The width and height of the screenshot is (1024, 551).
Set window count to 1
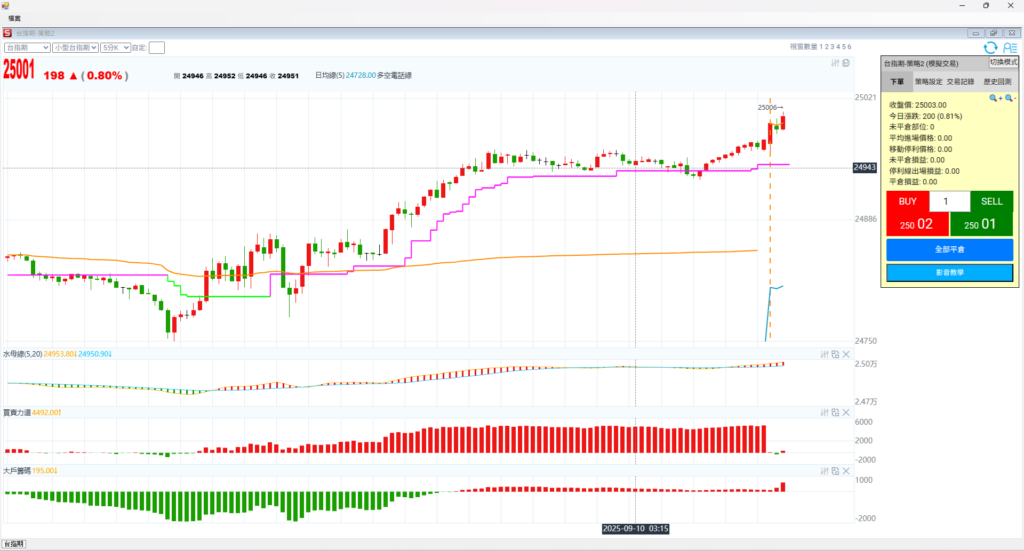click(822, 47)
